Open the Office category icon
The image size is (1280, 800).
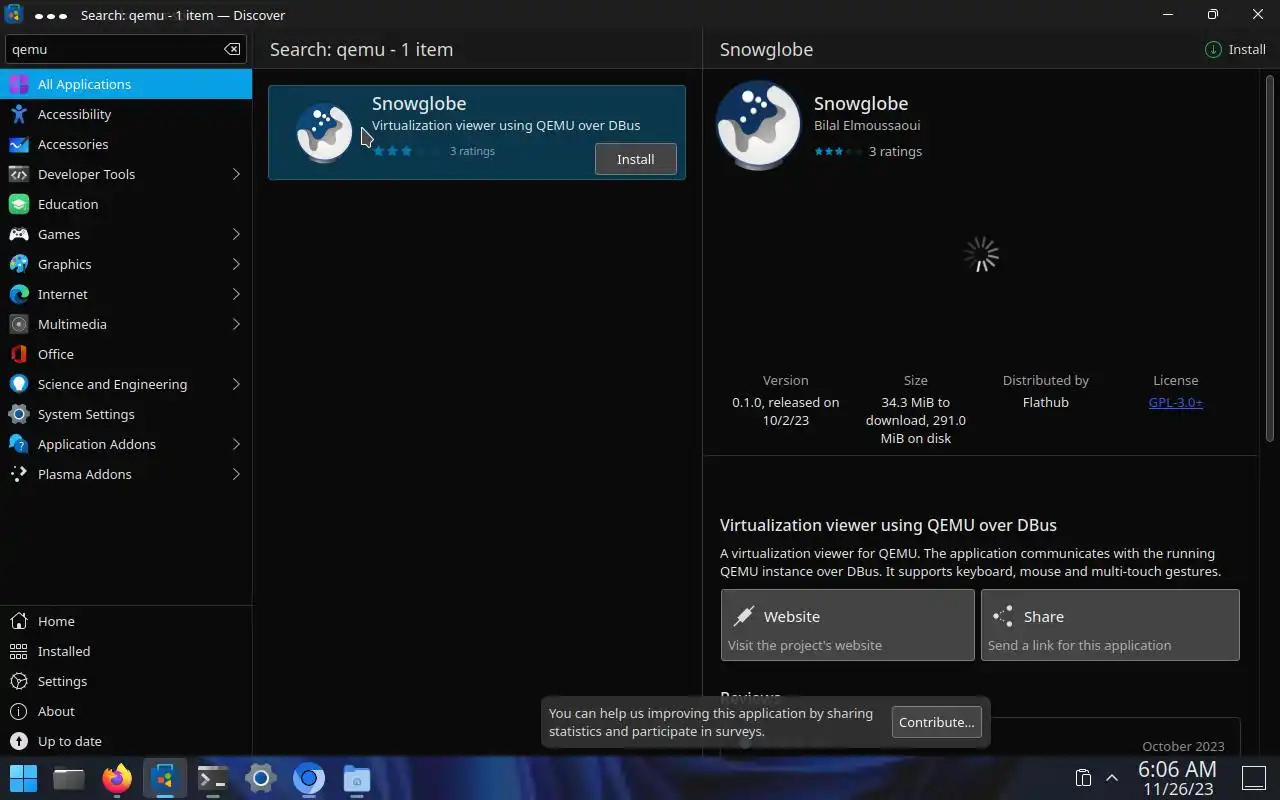click(x=19, y=354)
